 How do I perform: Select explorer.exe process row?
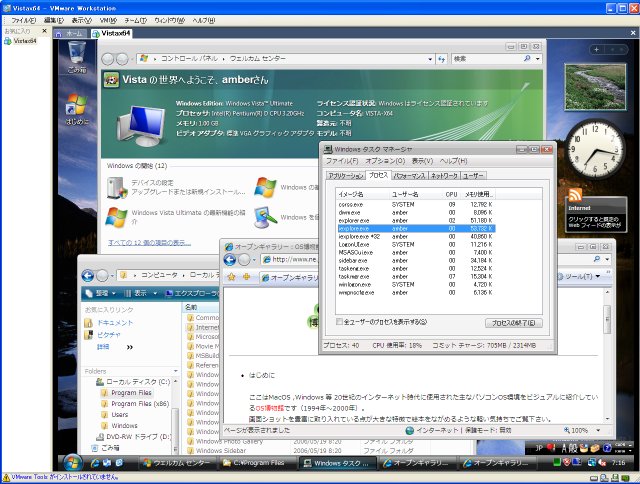click(x=416, y=220)
